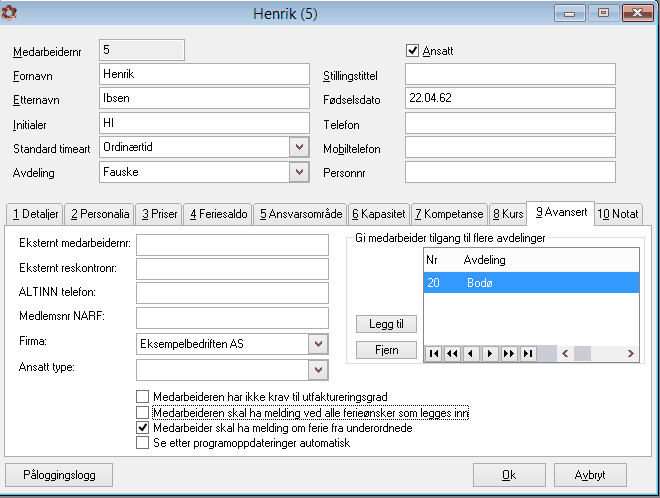Go to the 6 Kapasitet tab

(378, 214)
